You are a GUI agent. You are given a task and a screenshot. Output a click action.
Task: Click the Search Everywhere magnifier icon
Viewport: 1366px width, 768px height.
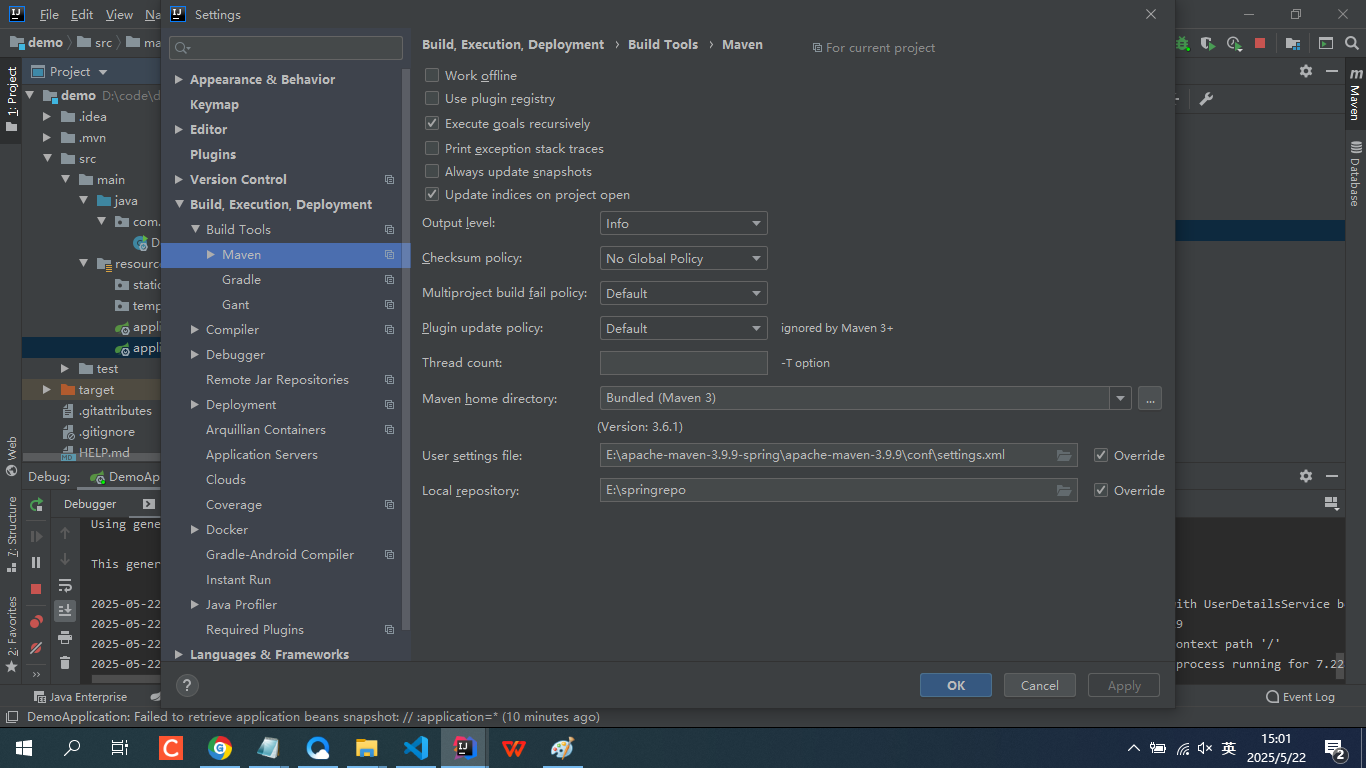click(x=1354, y=44)
